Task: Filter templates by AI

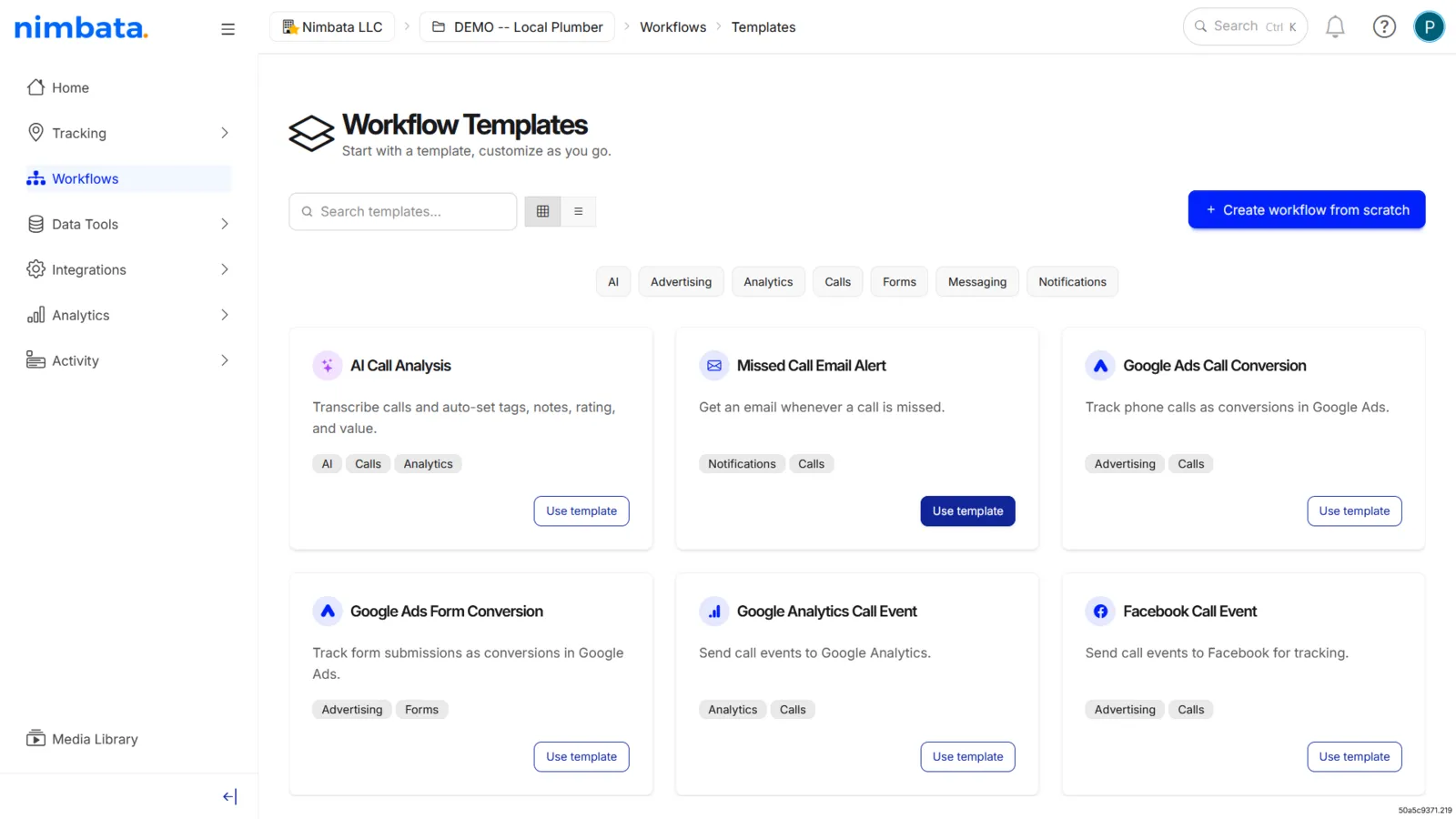Action: pos(613,282)
